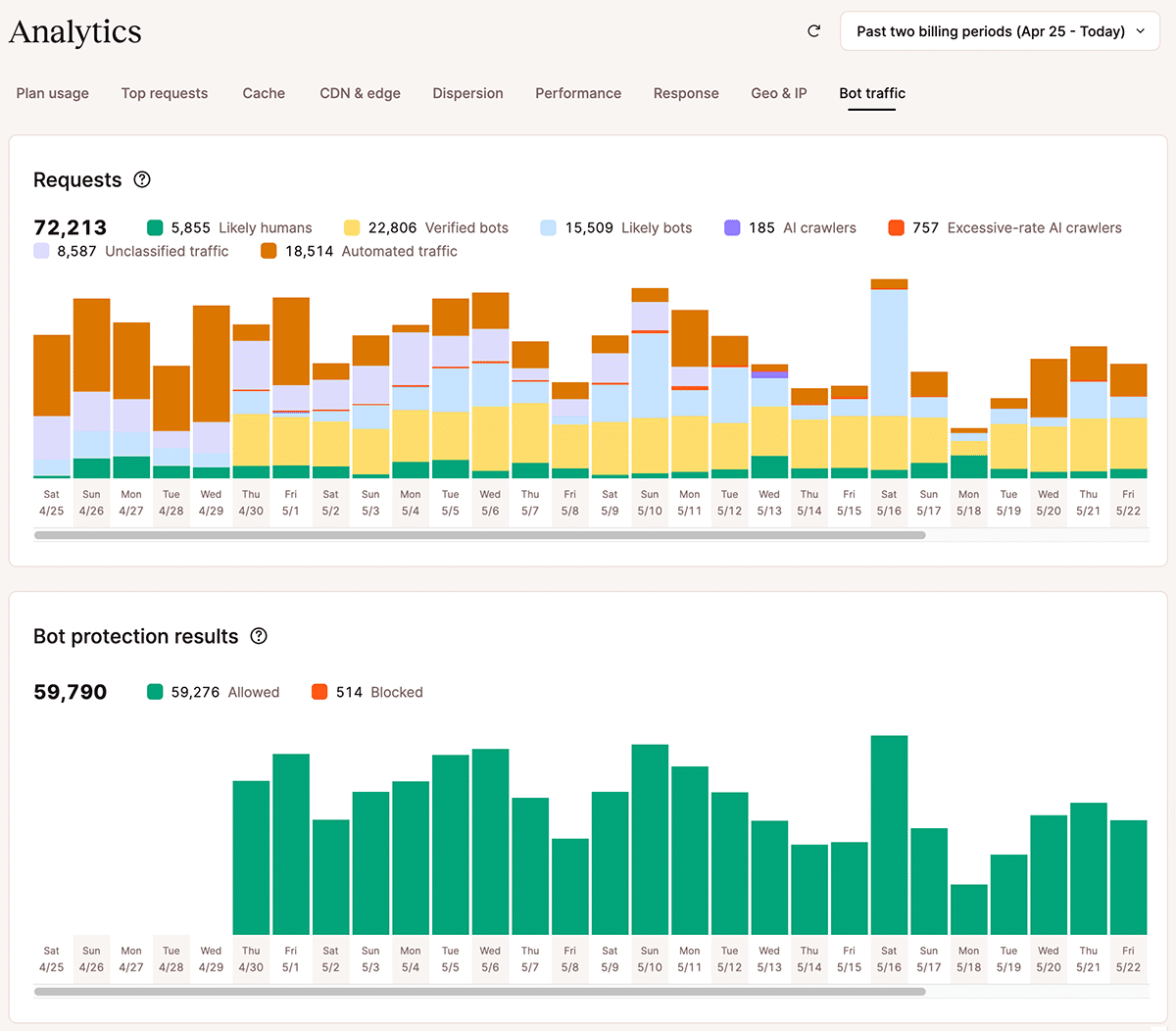Click the Requests chart horizontal scrollbar

tap(480, 535)
